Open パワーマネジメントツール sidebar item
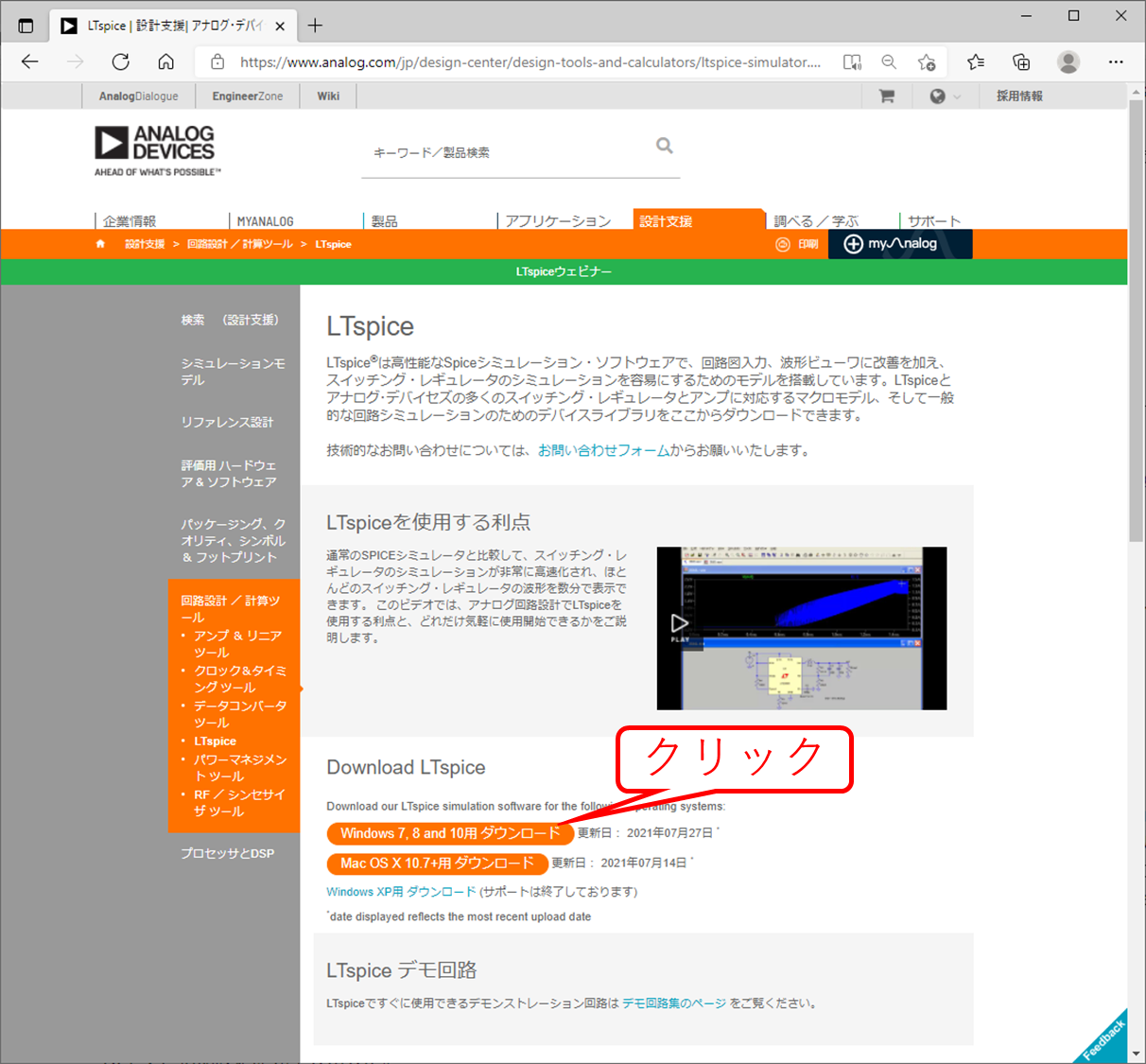The image size is (1146, 1064). pyautogui.click(x=240, y=767)
